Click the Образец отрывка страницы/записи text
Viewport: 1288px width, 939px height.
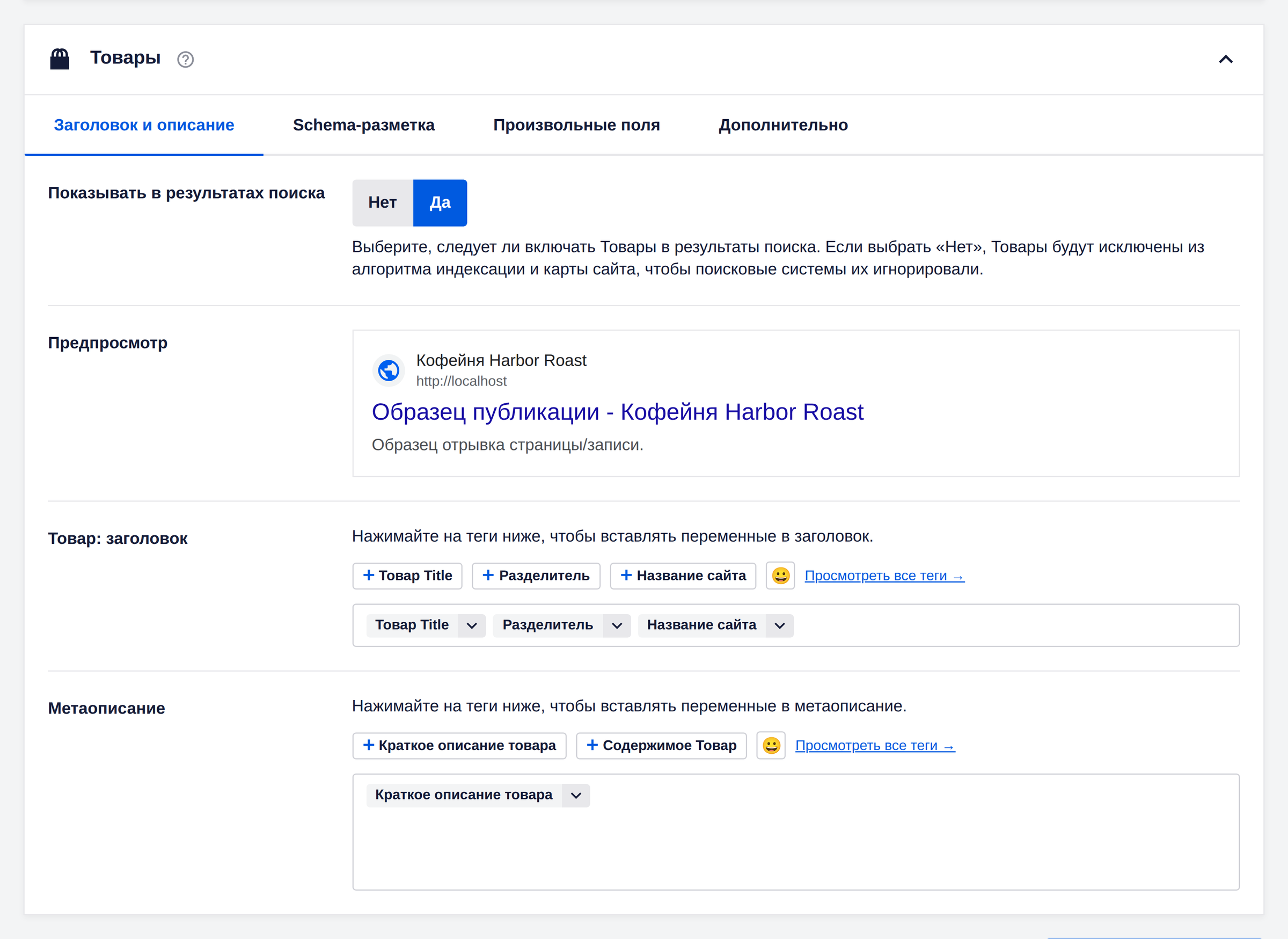507,445
